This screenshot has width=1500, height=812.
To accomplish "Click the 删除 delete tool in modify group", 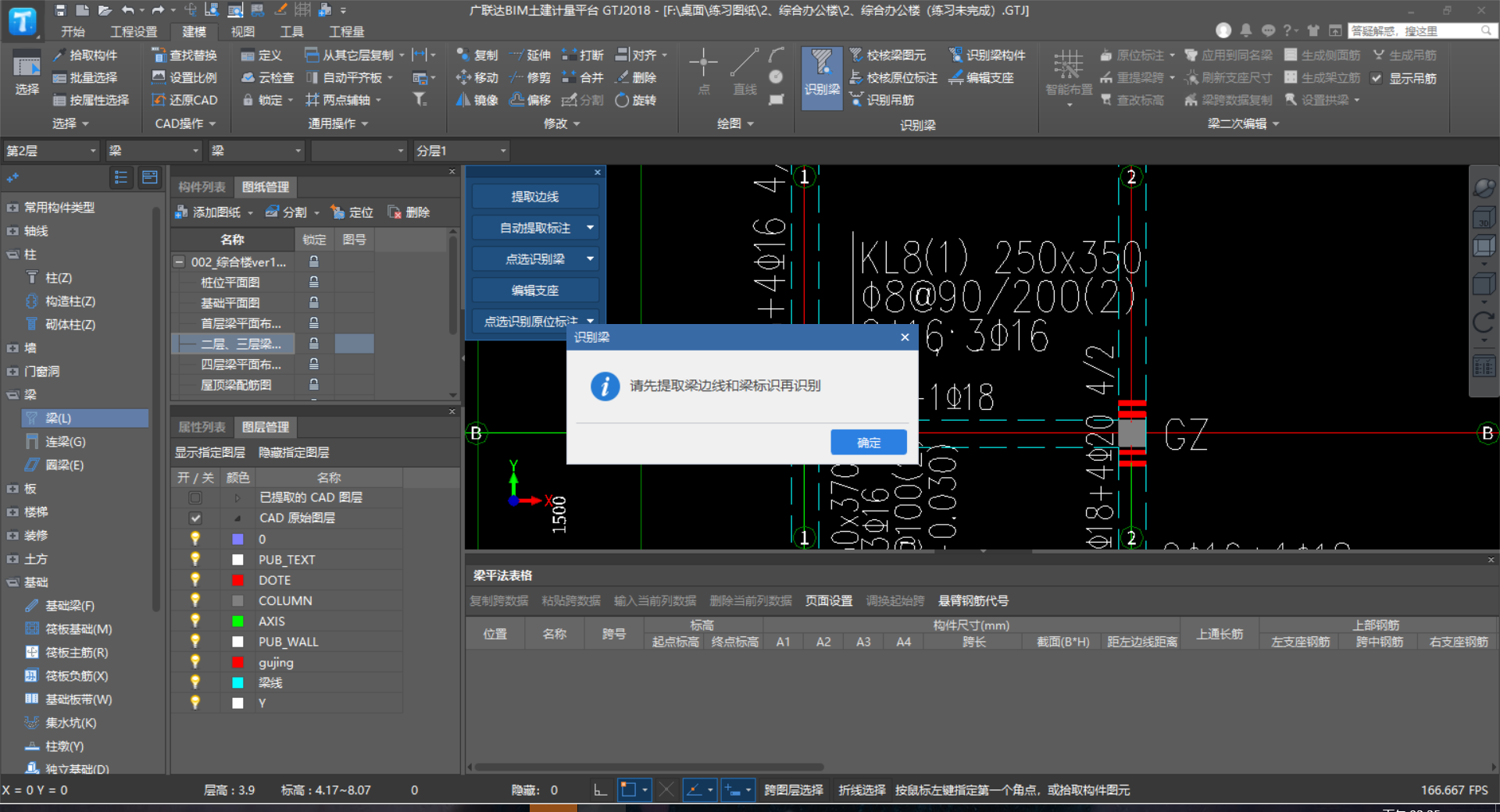I will pyautogui.click(x=636, y=77).
